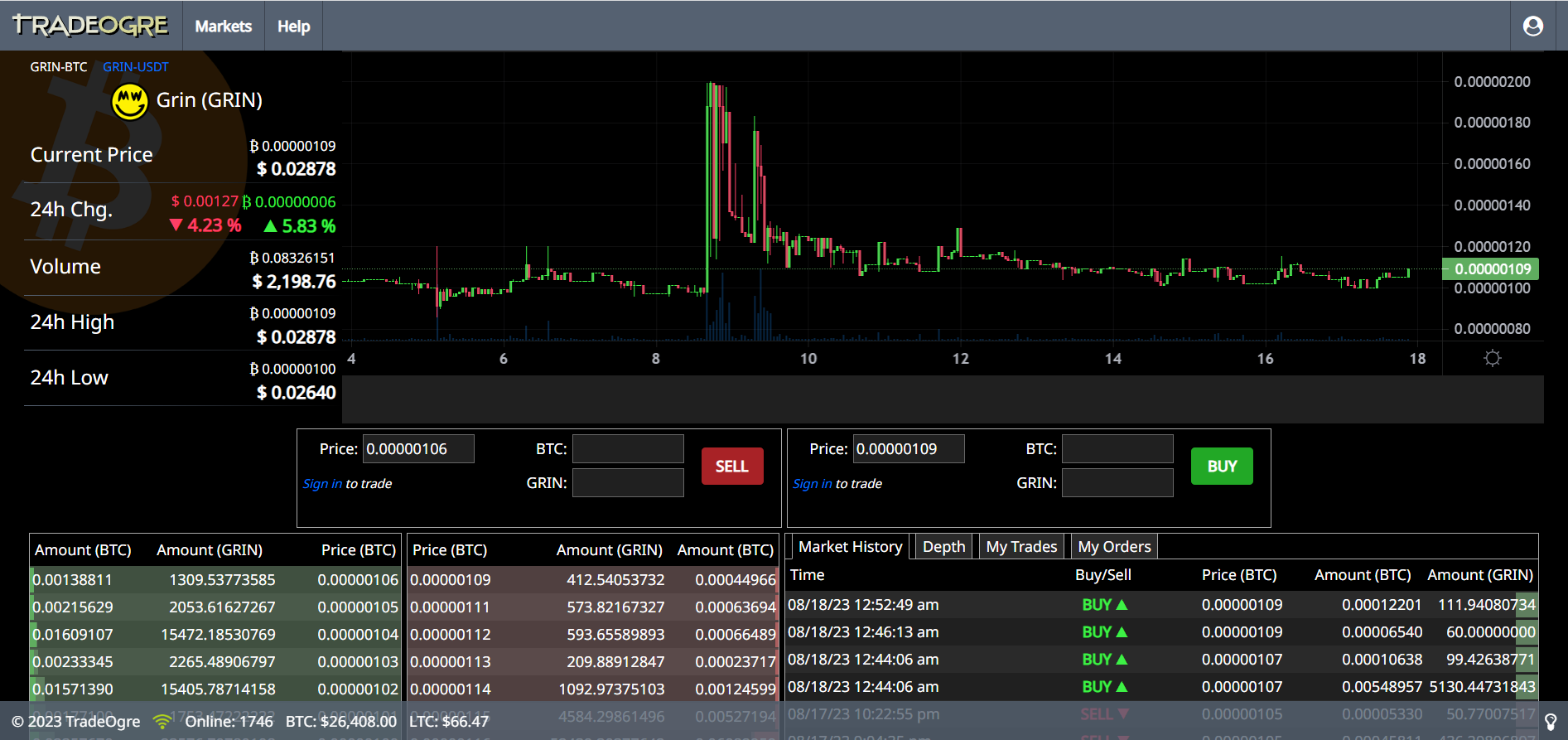Focus the buy-side BTC amount field
The height and width of the screenshot is (740, 1568).
pos(1117,449)
